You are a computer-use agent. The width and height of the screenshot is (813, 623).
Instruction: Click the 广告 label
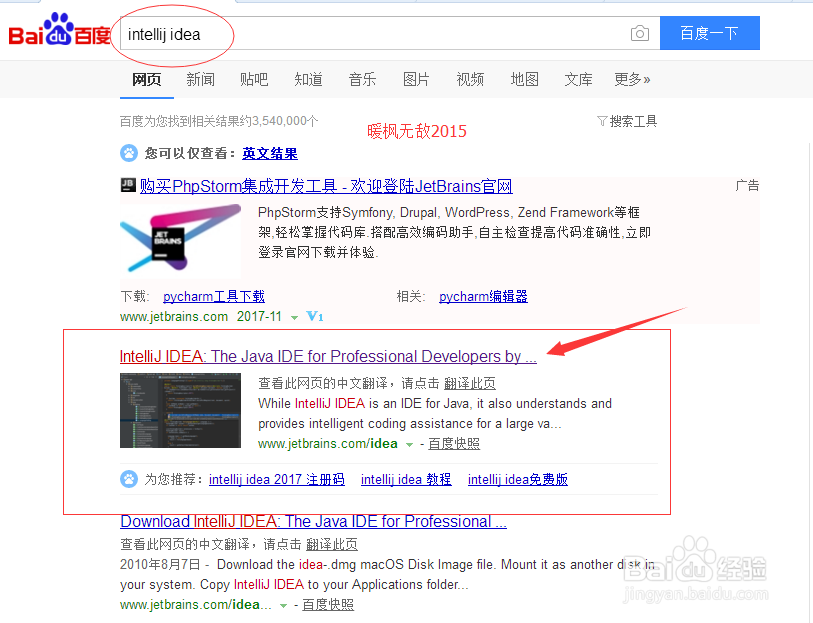pyautogui.click(x=747, y=186)
